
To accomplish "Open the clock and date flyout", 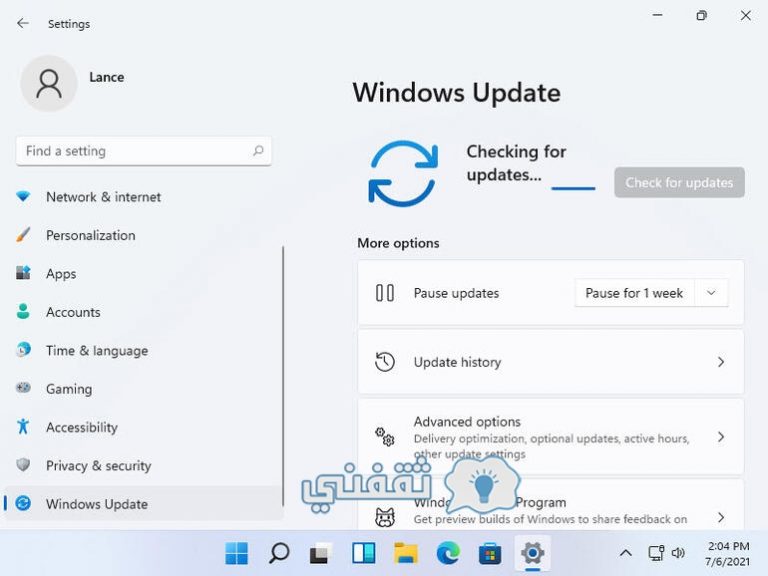I will click(x=728, y=553).
